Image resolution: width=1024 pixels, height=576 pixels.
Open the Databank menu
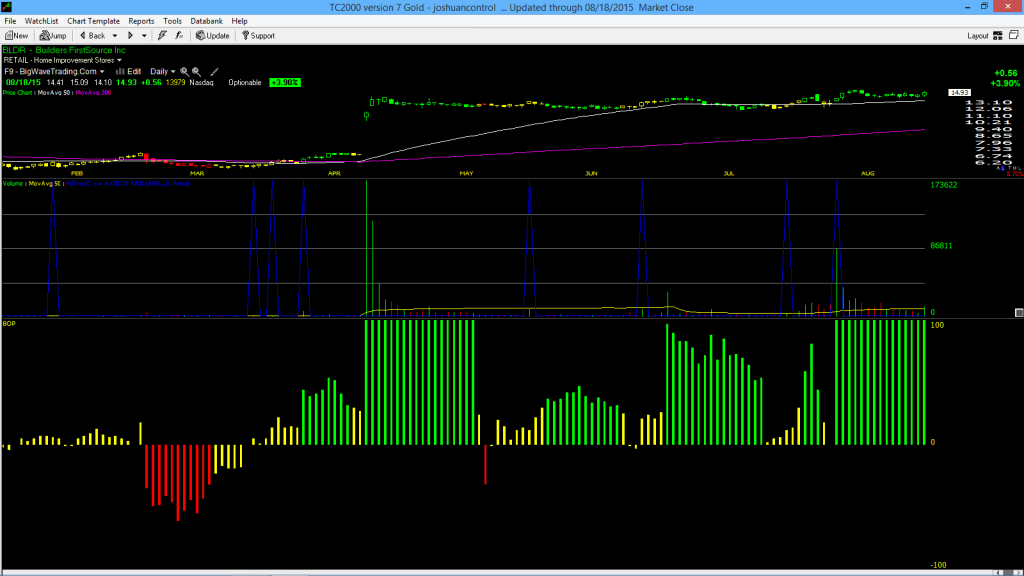(x=206, y=21)
